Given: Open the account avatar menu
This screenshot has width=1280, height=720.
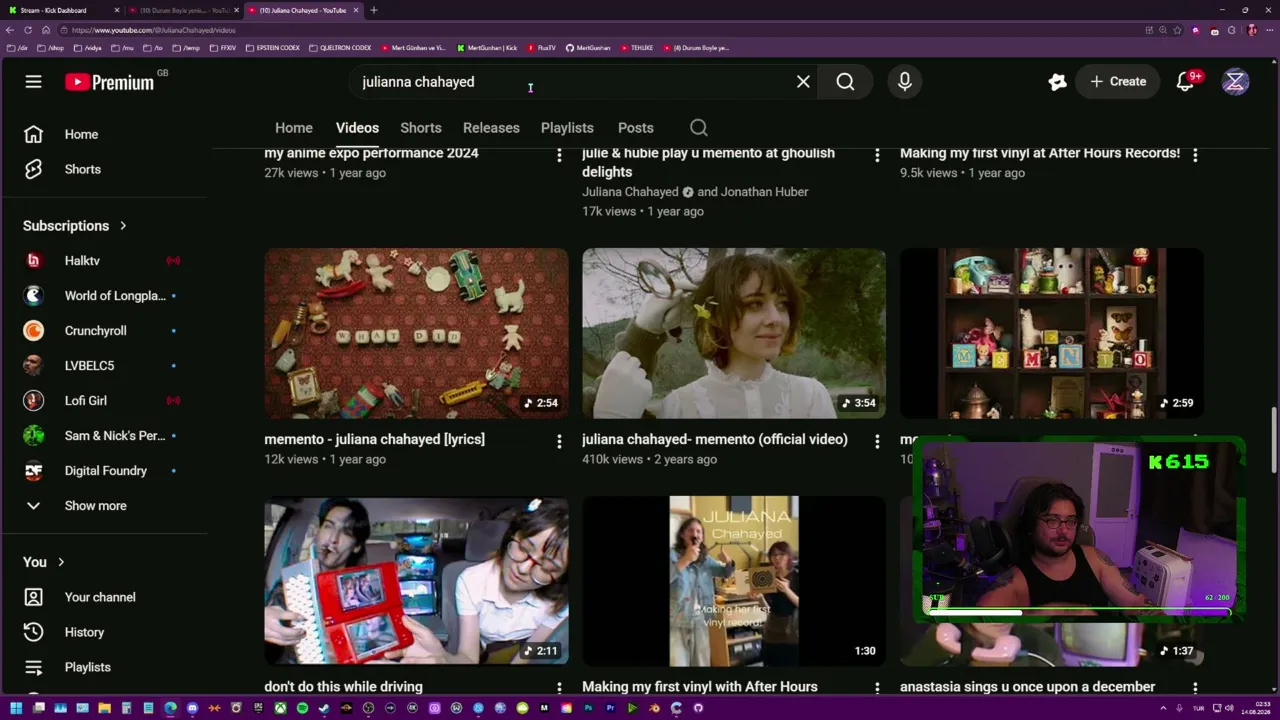Looking at the screenshot, I should [x=1235, y=82].
